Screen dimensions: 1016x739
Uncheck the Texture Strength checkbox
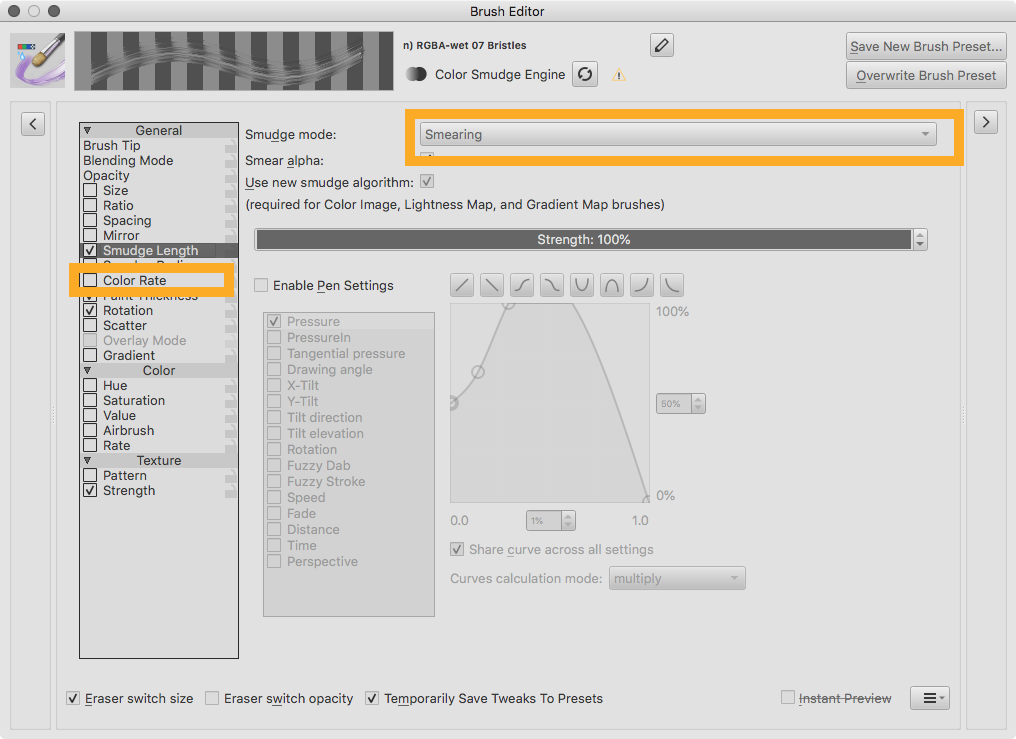(90, 490)
